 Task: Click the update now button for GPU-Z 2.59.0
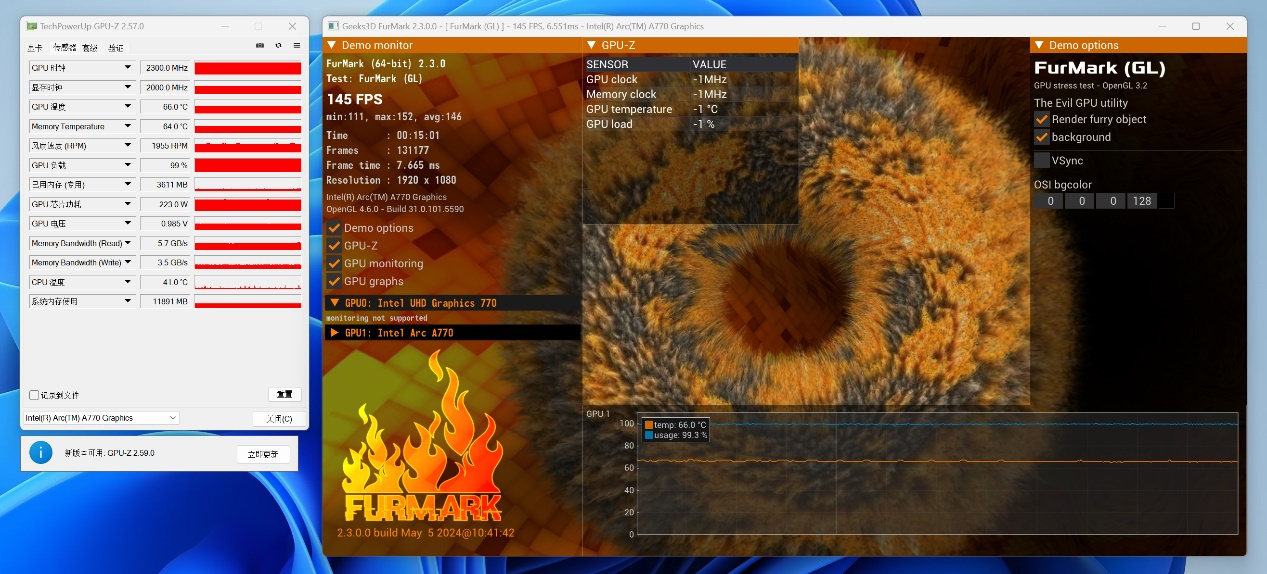(x=264, y=454)
